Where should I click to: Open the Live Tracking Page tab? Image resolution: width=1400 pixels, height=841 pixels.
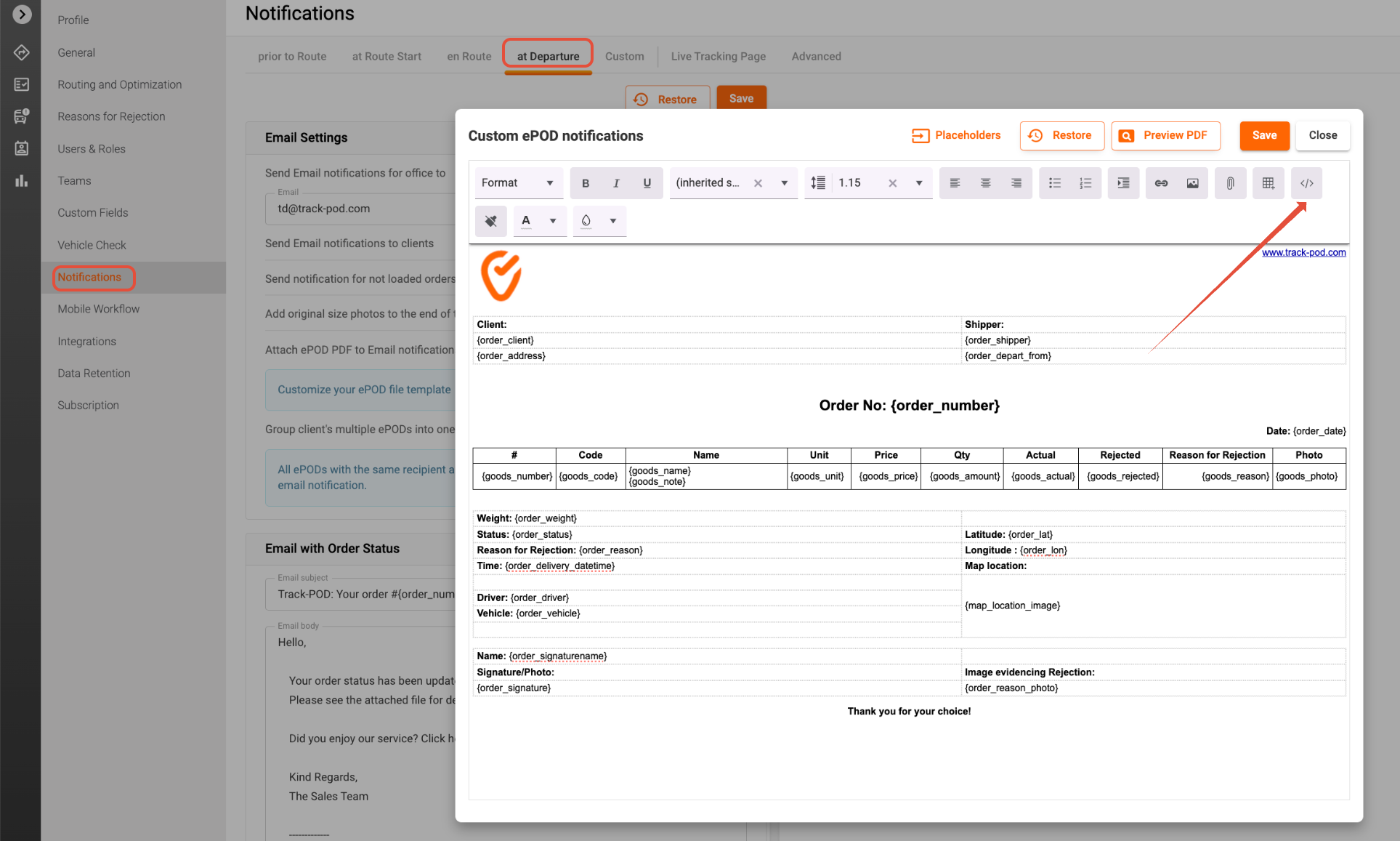coord(718,56)
